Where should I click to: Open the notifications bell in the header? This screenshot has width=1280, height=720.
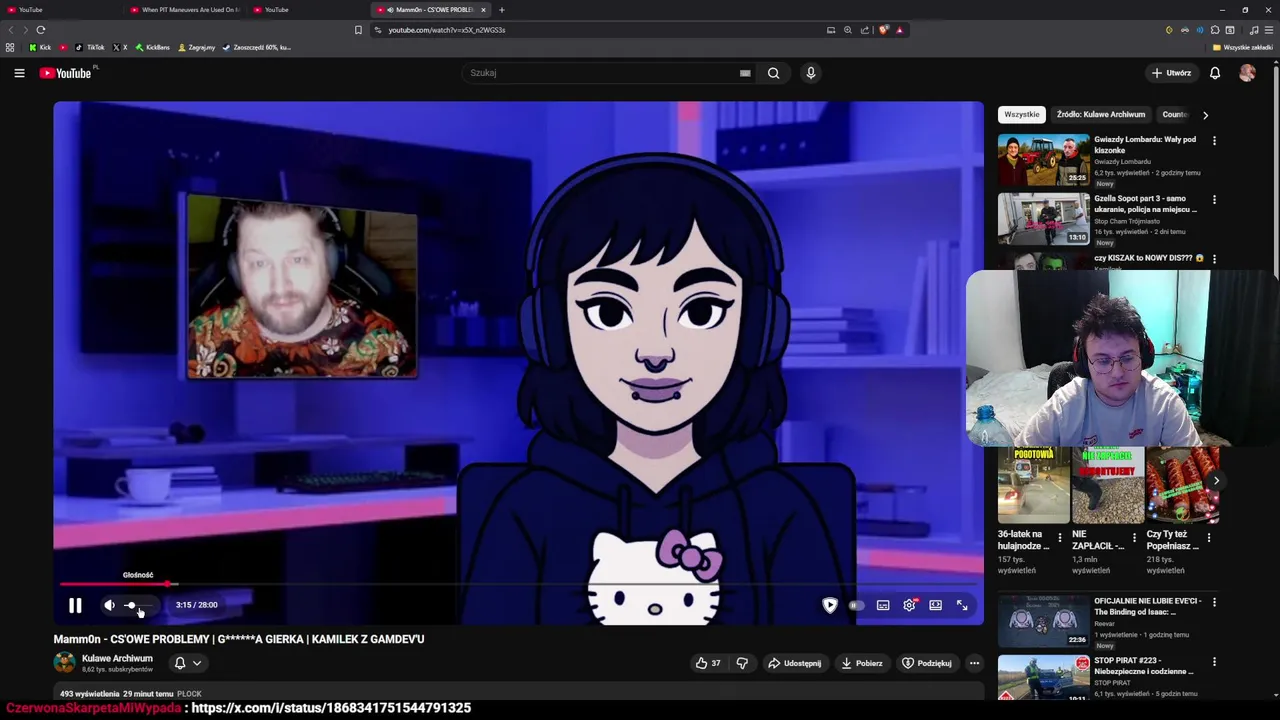click(x=1215, y=73)
